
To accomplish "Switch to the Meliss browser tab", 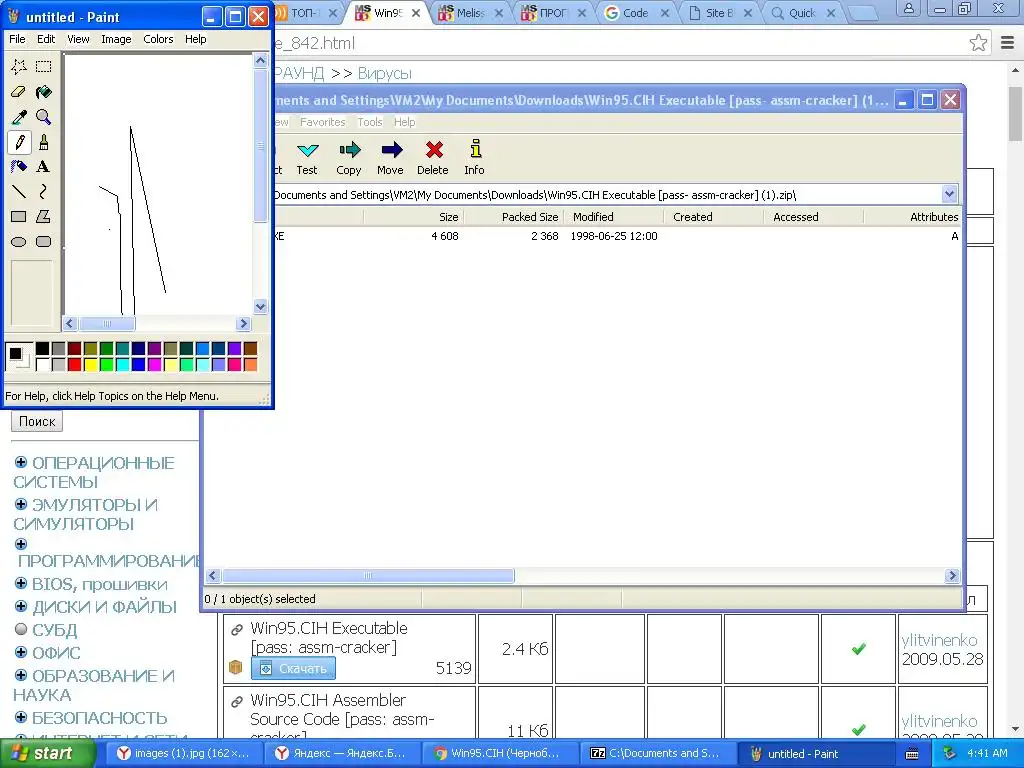I will click(470, 12).
